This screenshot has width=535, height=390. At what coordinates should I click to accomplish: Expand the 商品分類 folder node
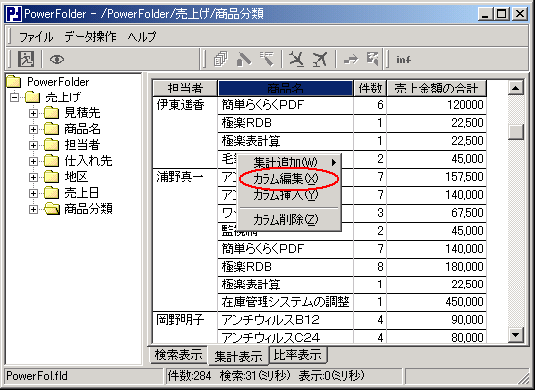point(33,209)
